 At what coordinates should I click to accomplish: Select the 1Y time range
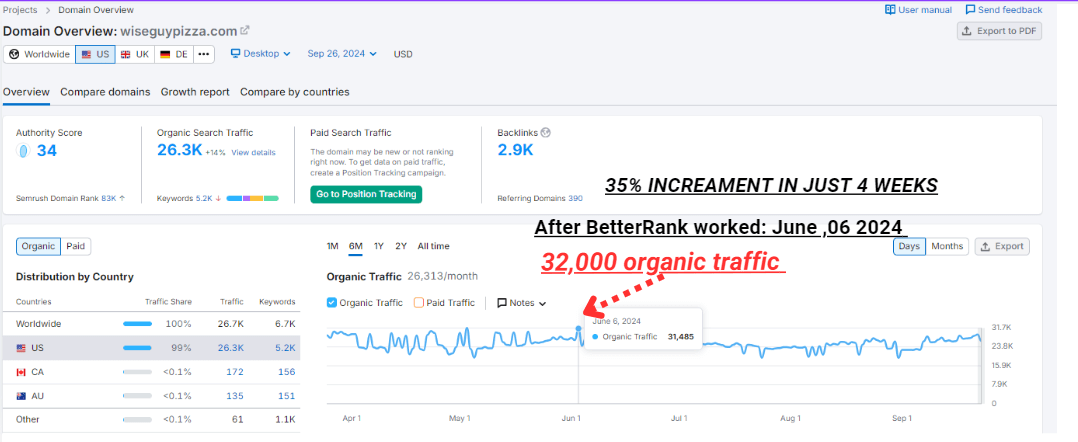[x=379, y=246]
